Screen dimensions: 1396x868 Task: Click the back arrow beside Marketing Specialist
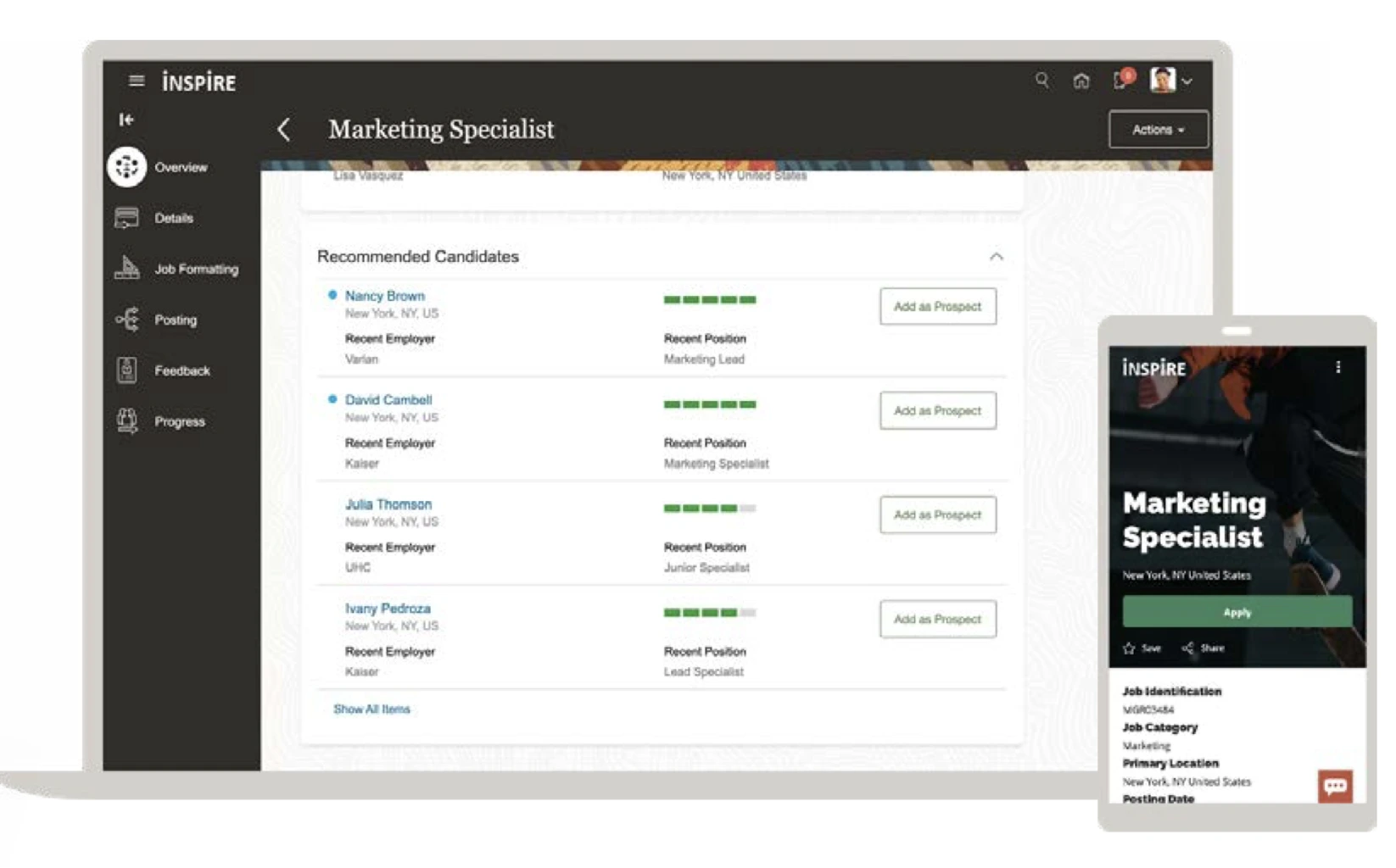coord(284,130)
